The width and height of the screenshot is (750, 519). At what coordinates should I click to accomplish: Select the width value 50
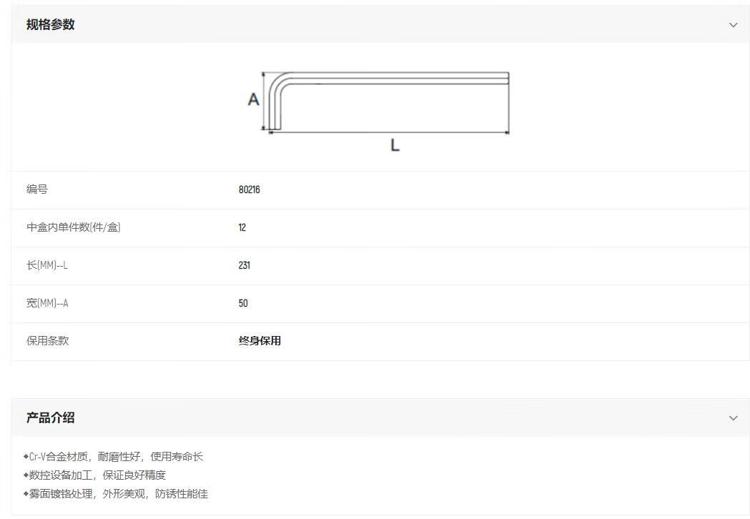pyautogui.click(x=243, y=303)
